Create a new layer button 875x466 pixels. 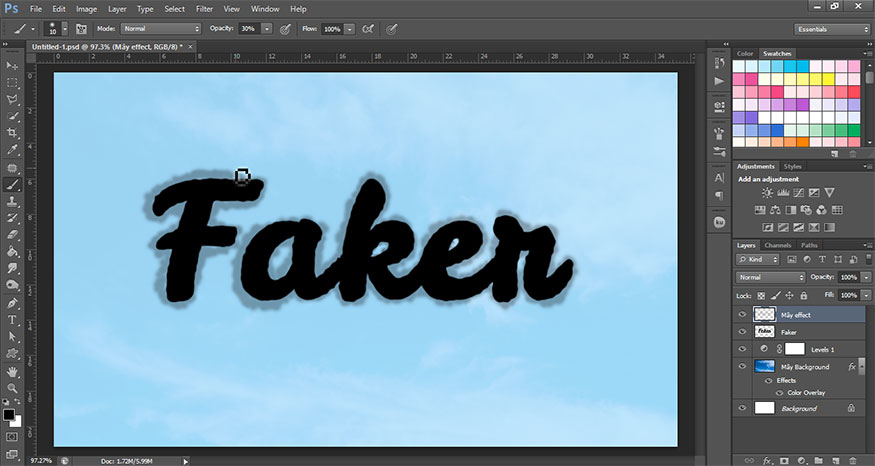coord(835,461)
